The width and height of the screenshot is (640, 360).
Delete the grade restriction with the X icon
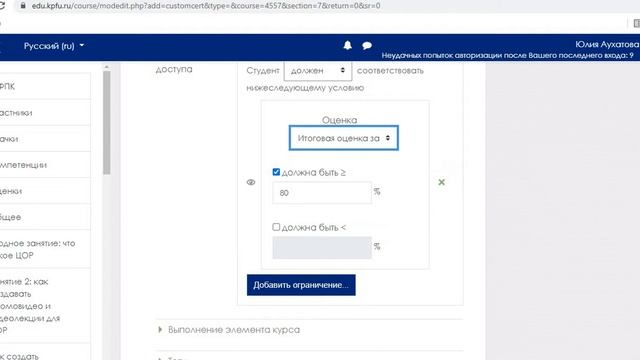click(441, 182)
